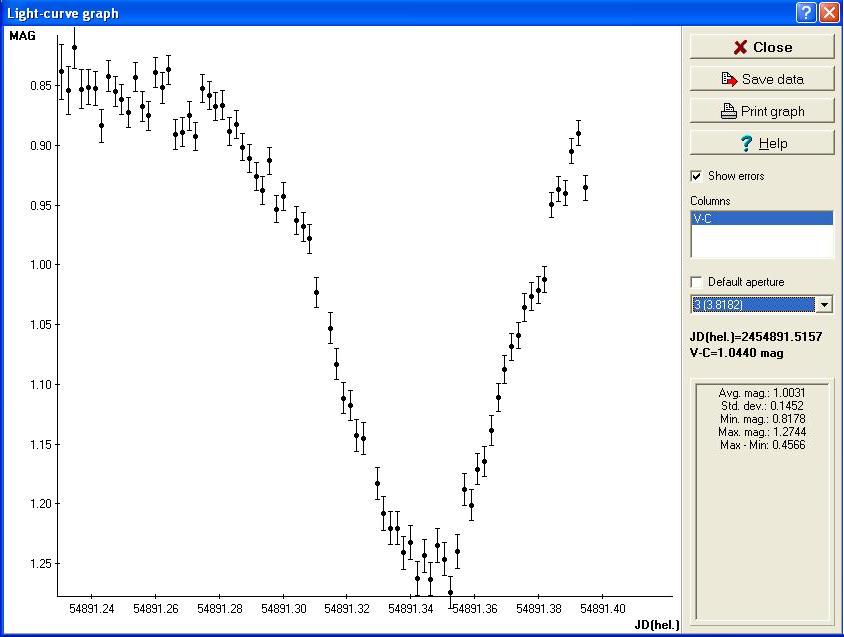Open Help with the question mark button
The height and width of the screenshot is (637, 844).
point(761,143)
